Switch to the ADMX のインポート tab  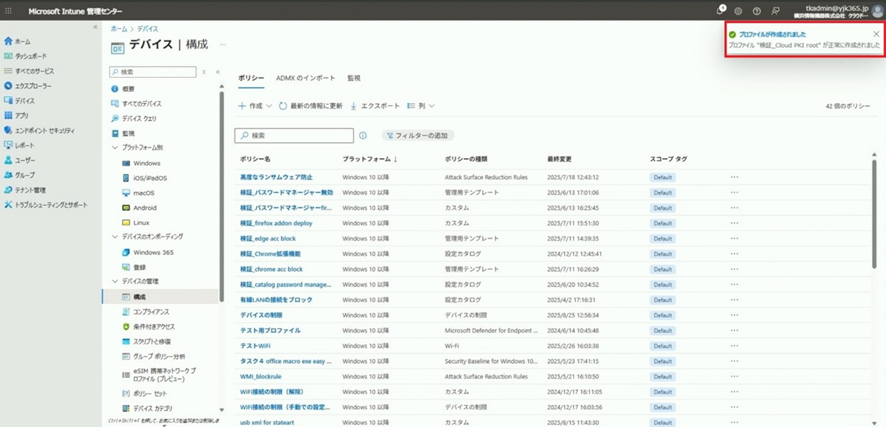[x=305, y=78]
